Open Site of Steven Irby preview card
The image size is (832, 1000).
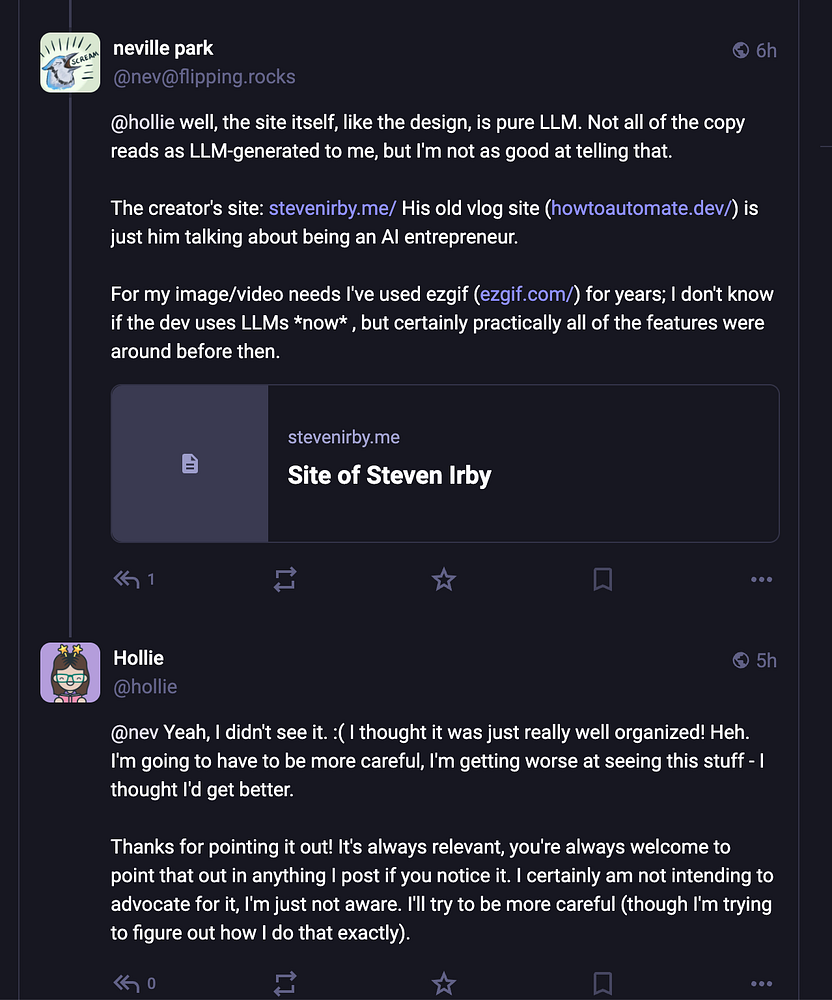pos(445,464)
